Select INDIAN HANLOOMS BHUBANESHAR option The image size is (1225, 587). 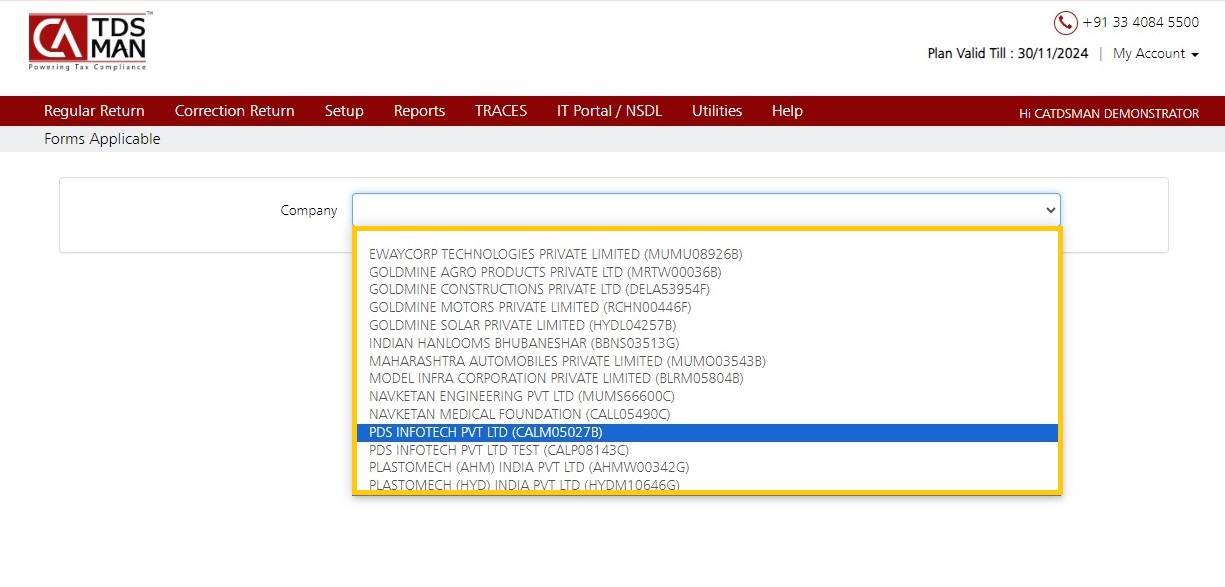707,343
